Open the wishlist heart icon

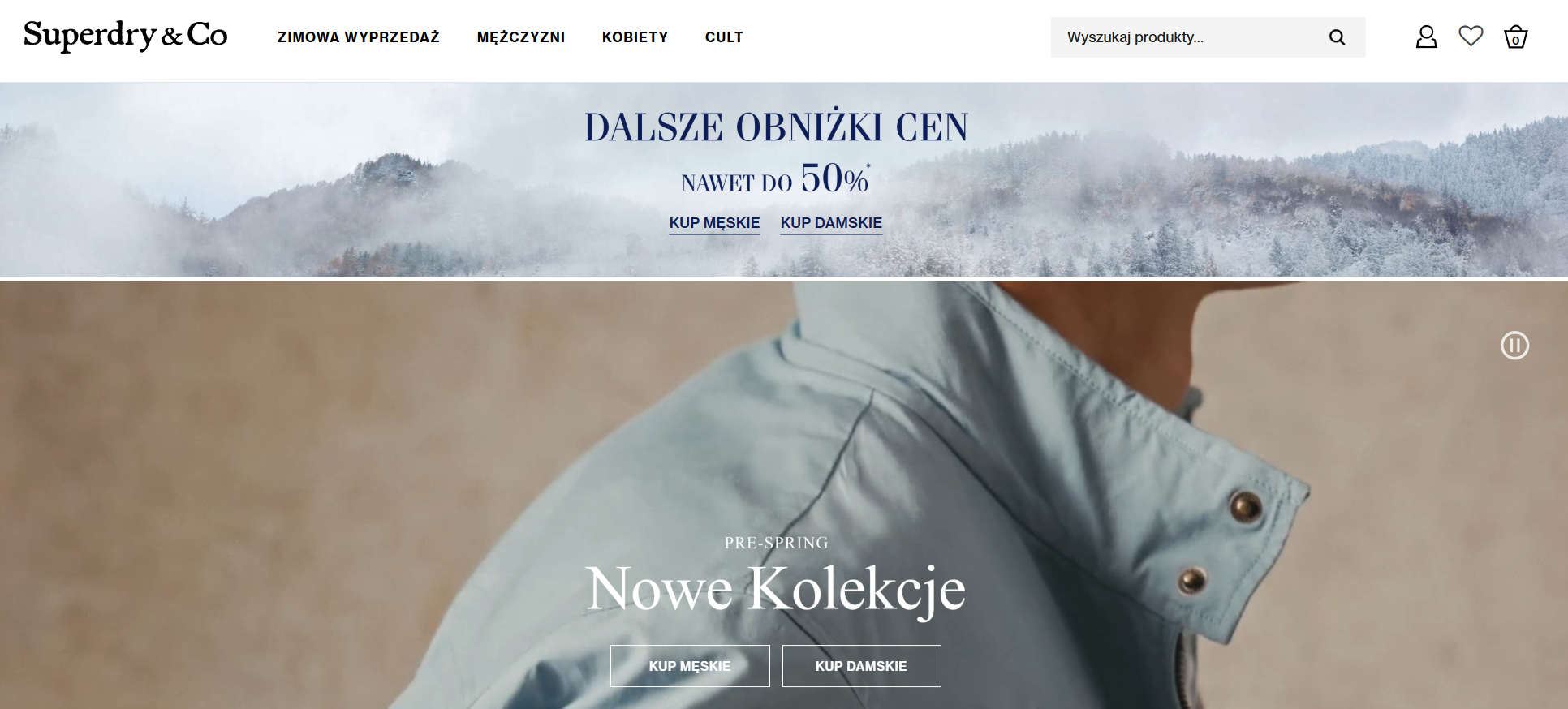(x=1471, y=36)
